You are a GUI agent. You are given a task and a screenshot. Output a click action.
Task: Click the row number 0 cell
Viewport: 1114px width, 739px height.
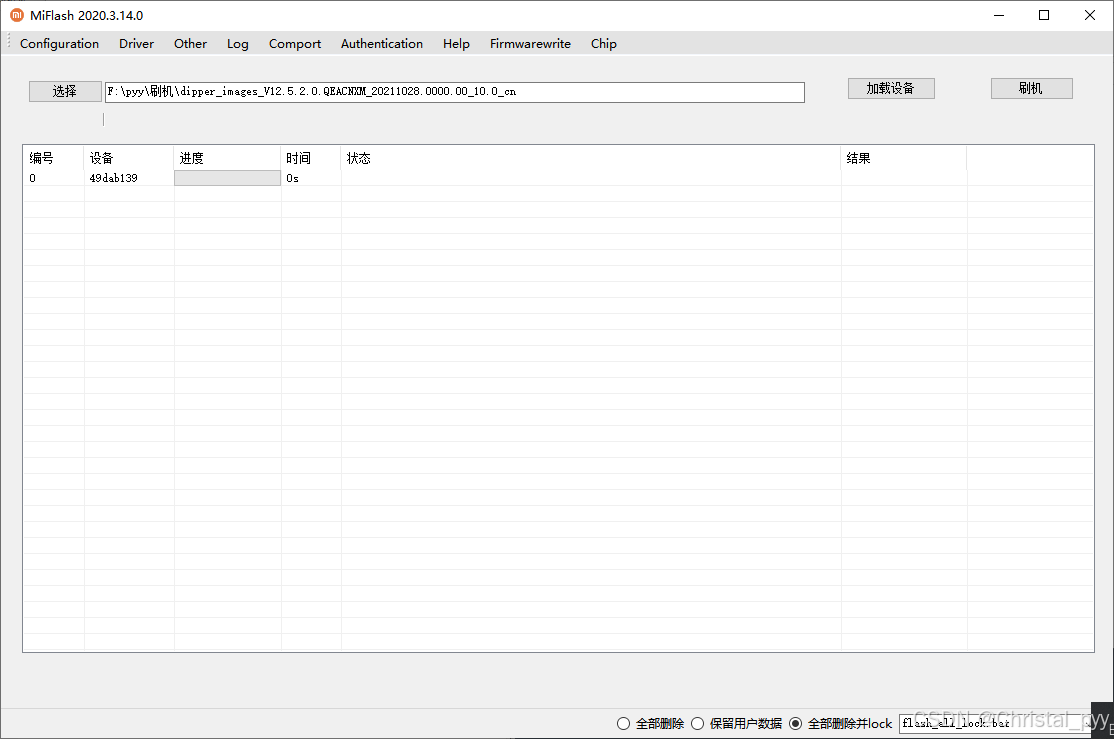point(32,178)
